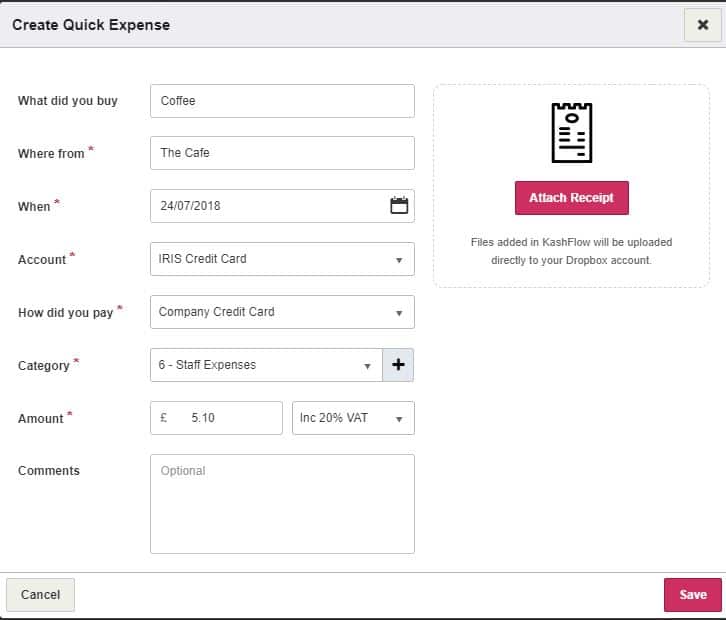Close the Create Quick Expense dialog

click(702, 24)
